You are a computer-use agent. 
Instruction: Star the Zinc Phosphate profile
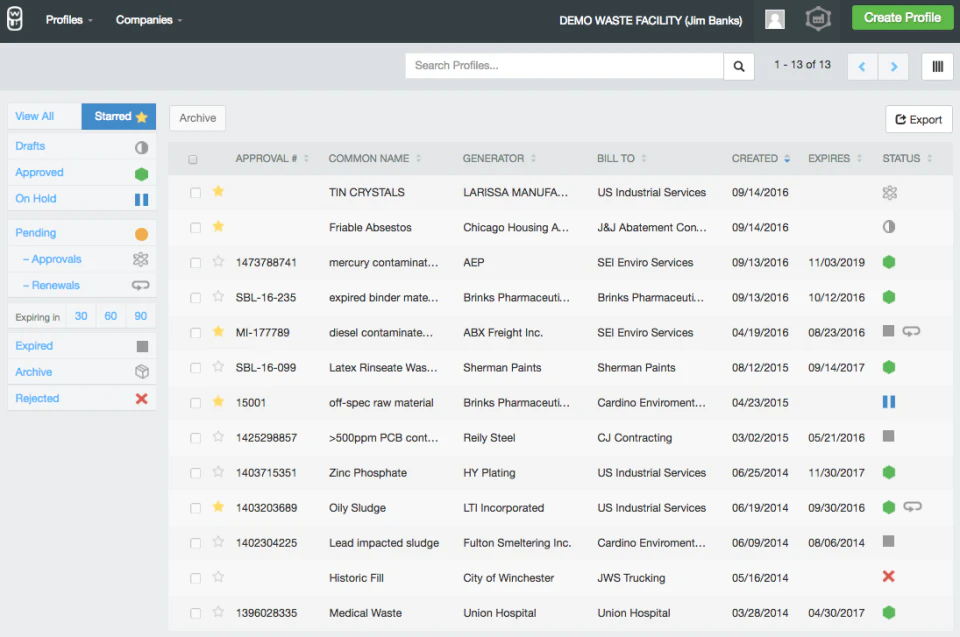click(x=218, y=472)
